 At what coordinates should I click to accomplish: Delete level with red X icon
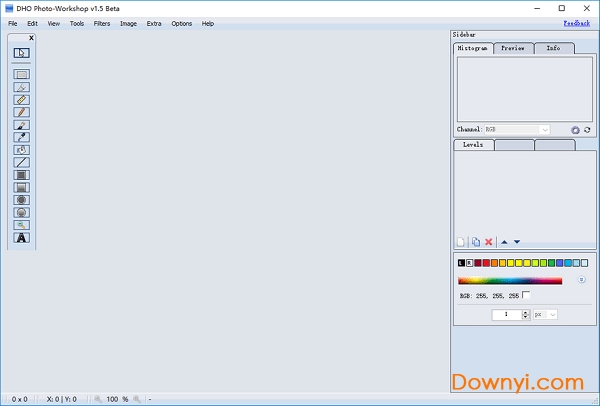coord(488,242)
